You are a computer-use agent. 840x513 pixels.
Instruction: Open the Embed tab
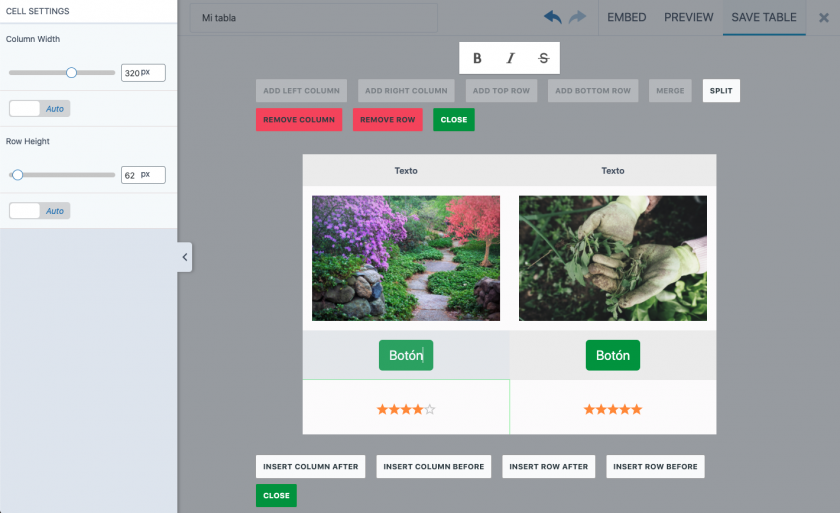[x=626, y=17]
